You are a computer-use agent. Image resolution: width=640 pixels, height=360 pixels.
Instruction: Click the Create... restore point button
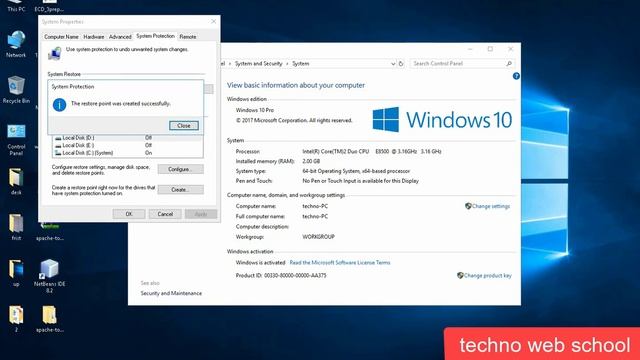(180, 190)
